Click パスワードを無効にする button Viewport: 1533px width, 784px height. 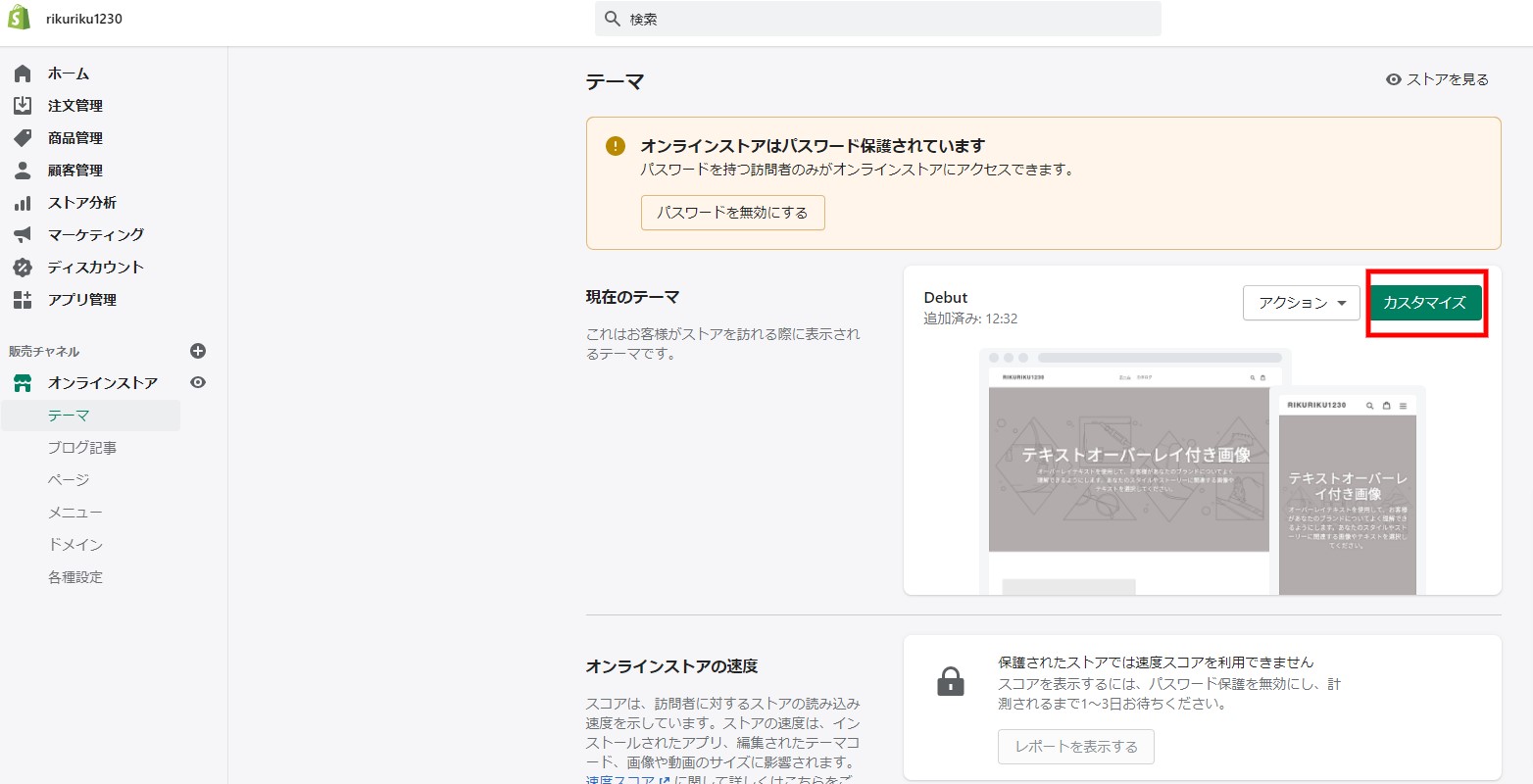[732, 213]
